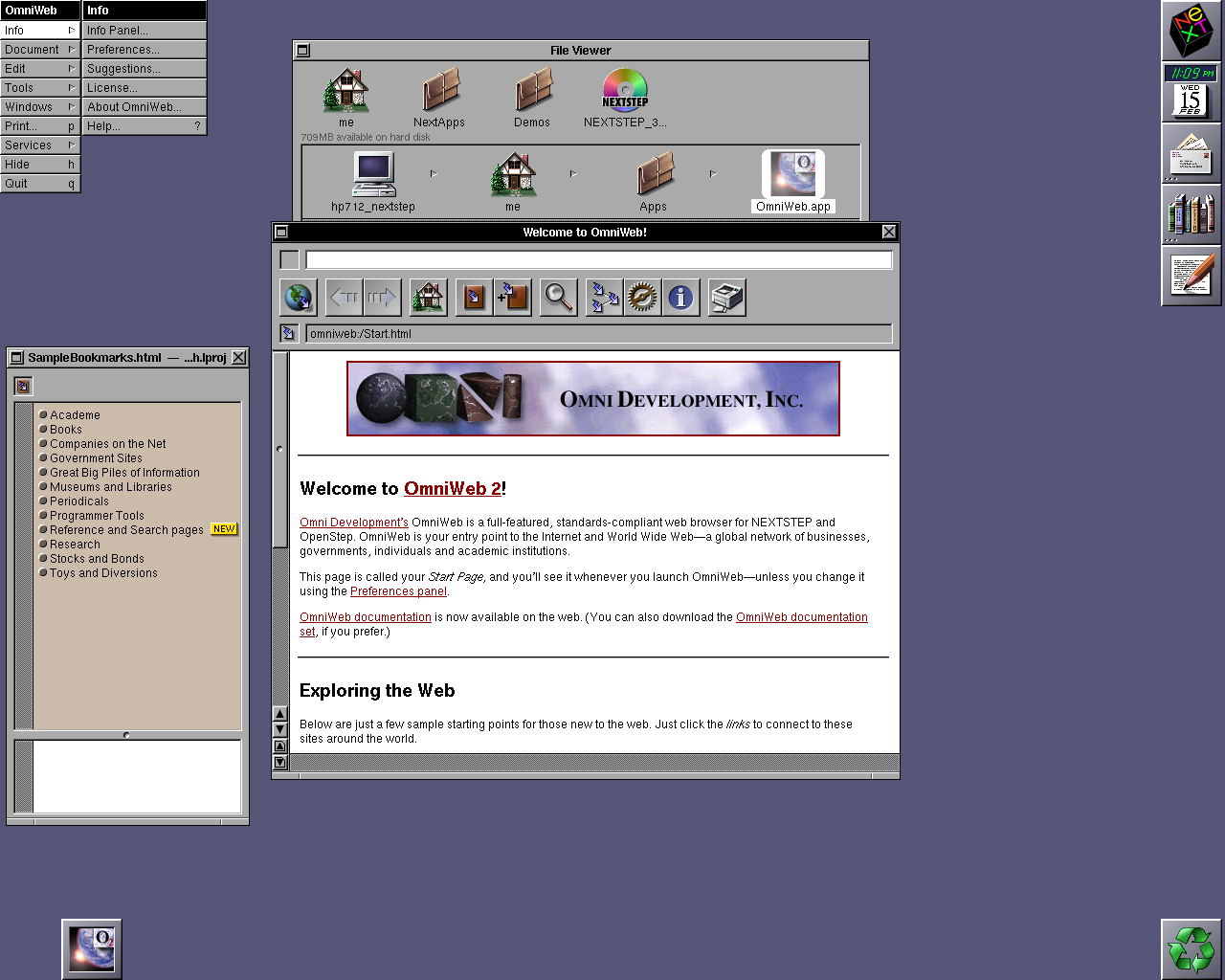1225x980 pixels.
Task: Choose About OmniWeb... menu item
Action: [x=145, y=107]
